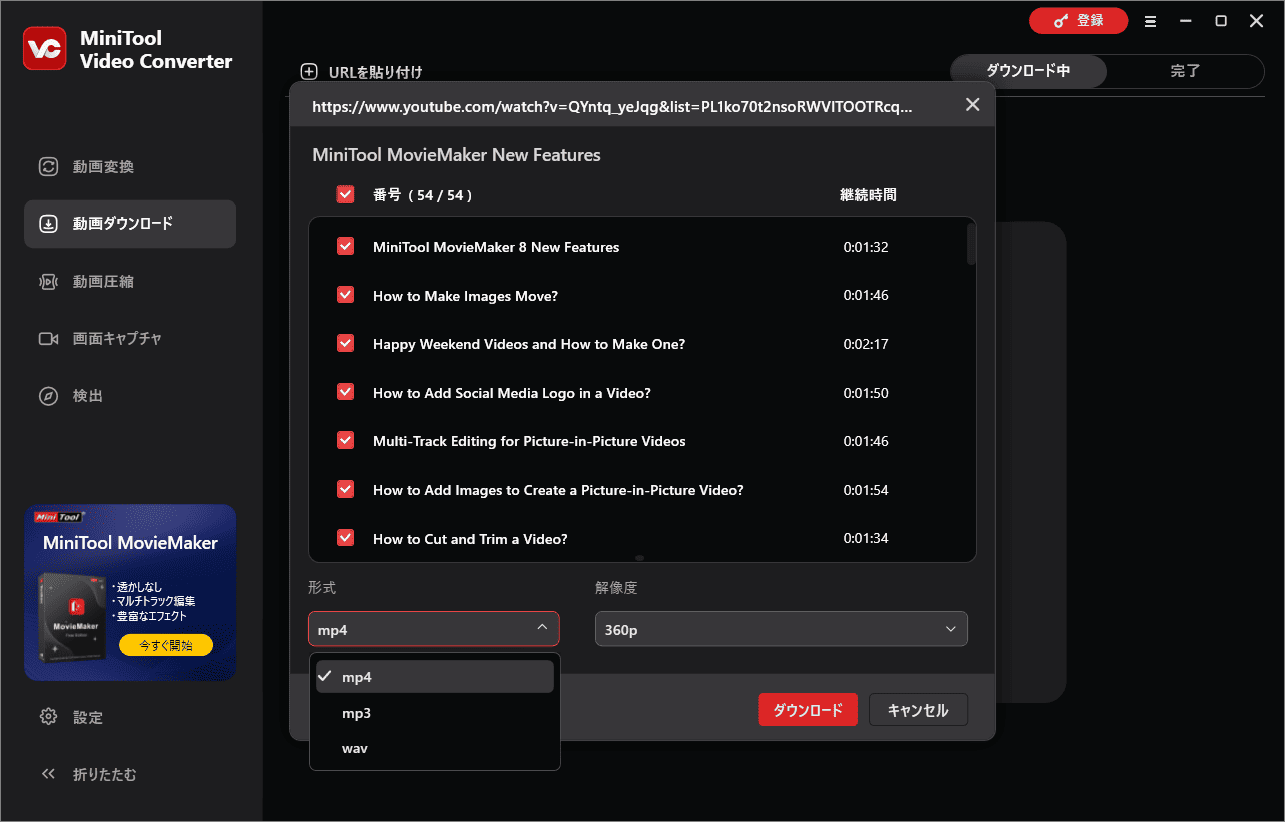This screenshot has width=1285, height=822.
Task: Click the 画面キャプチャ camera icon in sidebar
Action: click(x=48, y=339)
